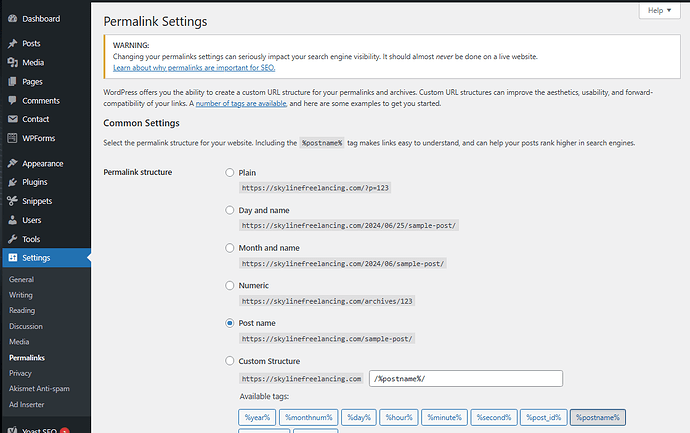Enable the Custom Structure radio button
This screenshot has width=690, height=433.
(230, 361)
